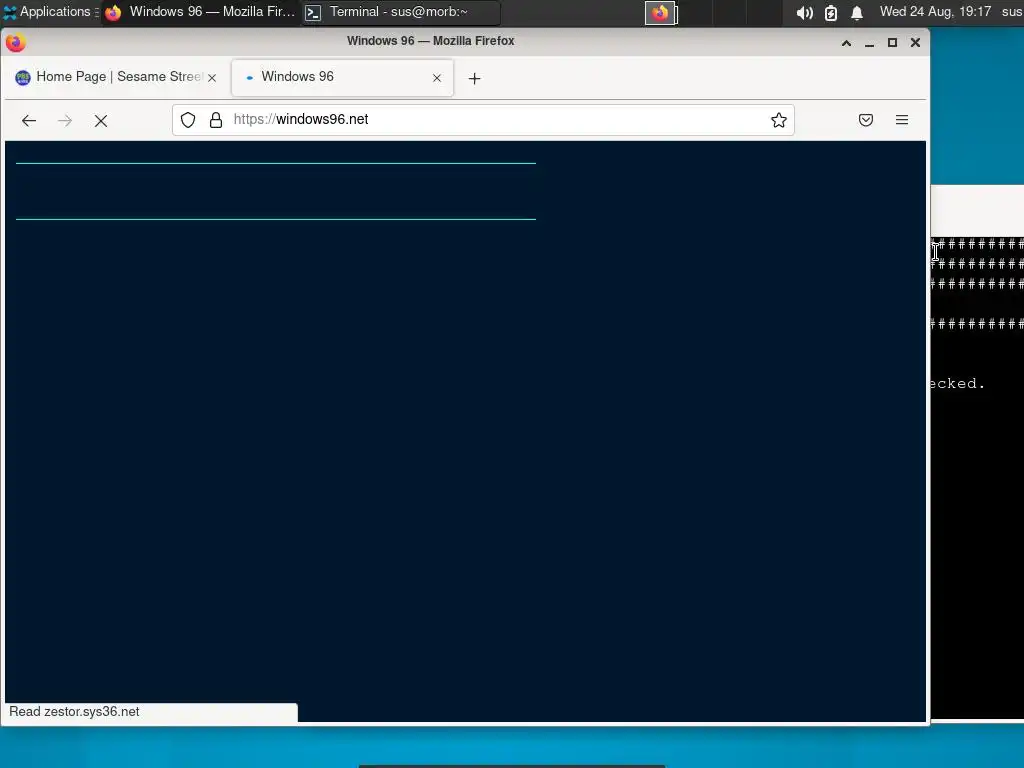Open power manager battery icon

831,12
